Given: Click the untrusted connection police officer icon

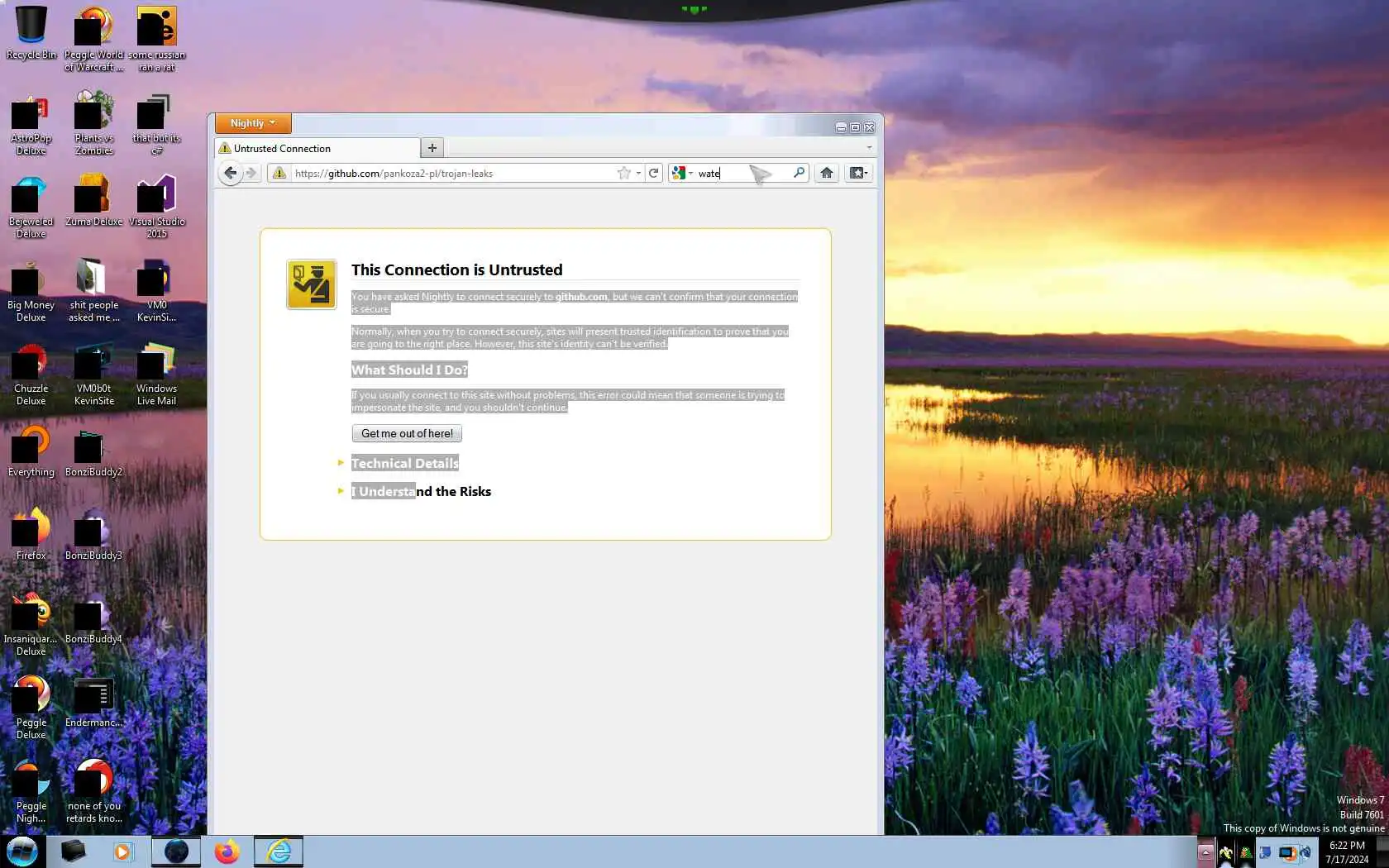Looking at the screenshot, I should [312, 284].
